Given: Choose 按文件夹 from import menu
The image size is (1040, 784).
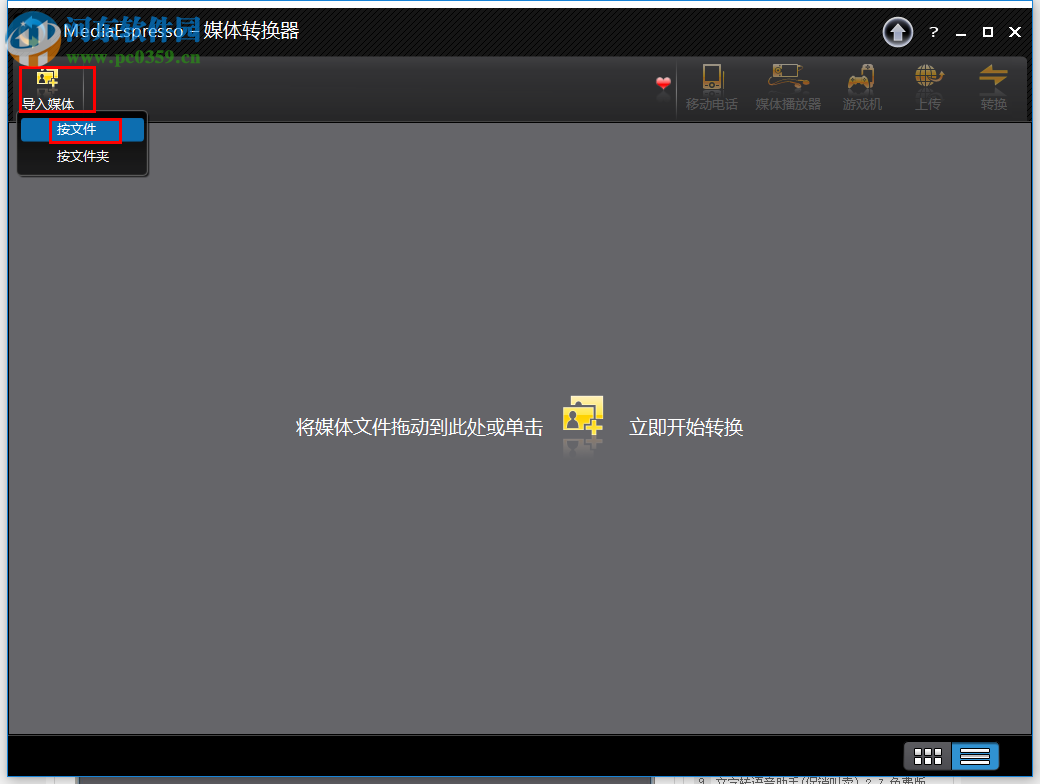Looking at the screenshot, I should [x=83, y=156].
